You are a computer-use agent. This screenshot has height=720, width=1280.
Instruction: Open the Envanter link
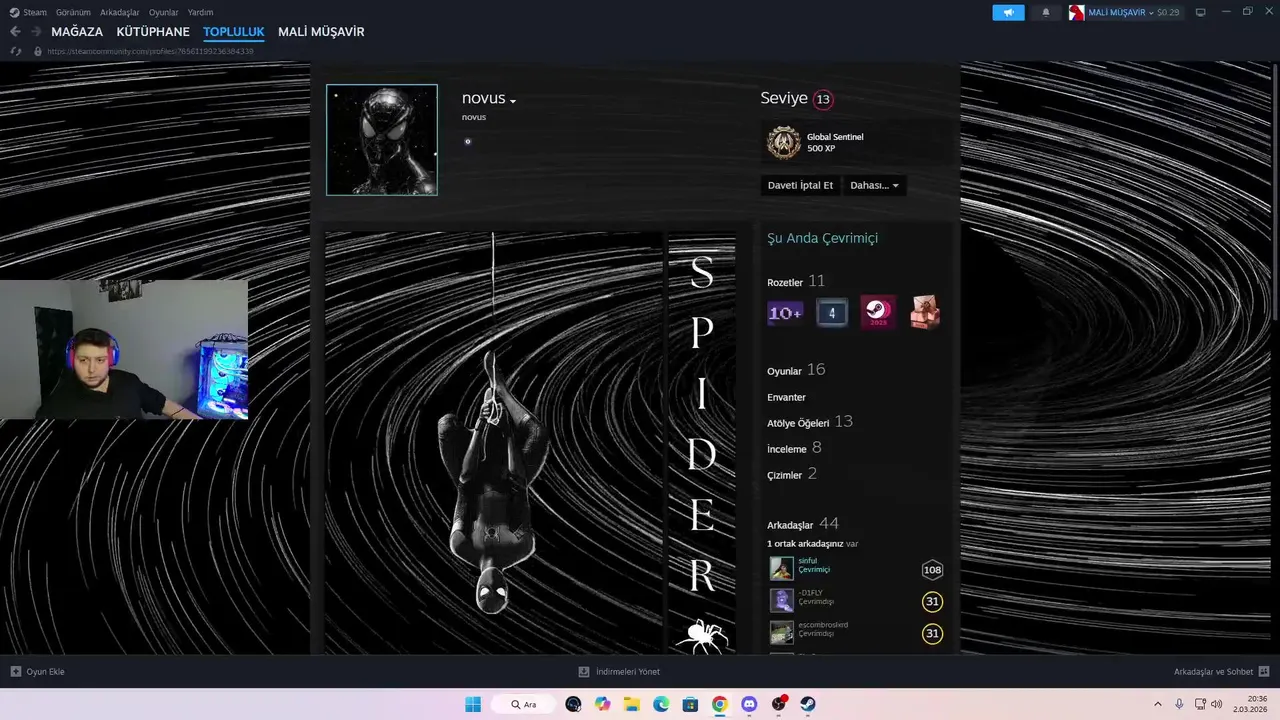786,397
